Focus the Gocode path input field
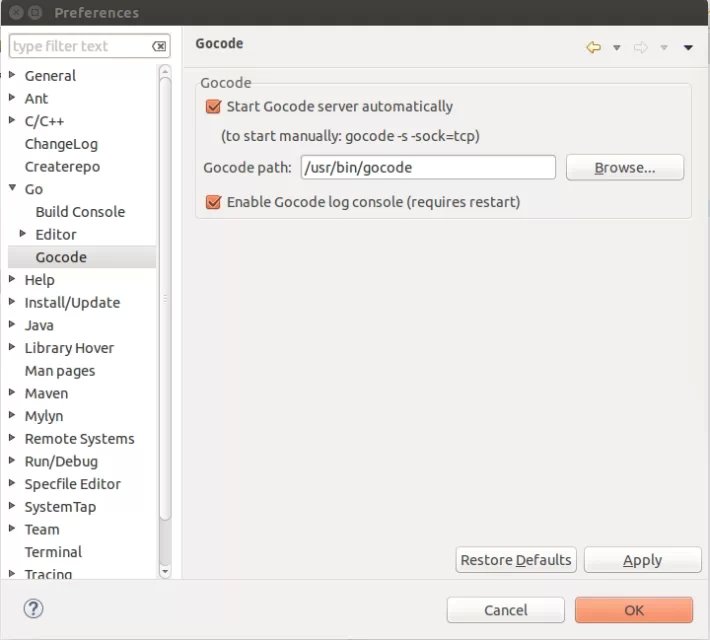Viewport: 710px width, 640px height. pos(428,168)
